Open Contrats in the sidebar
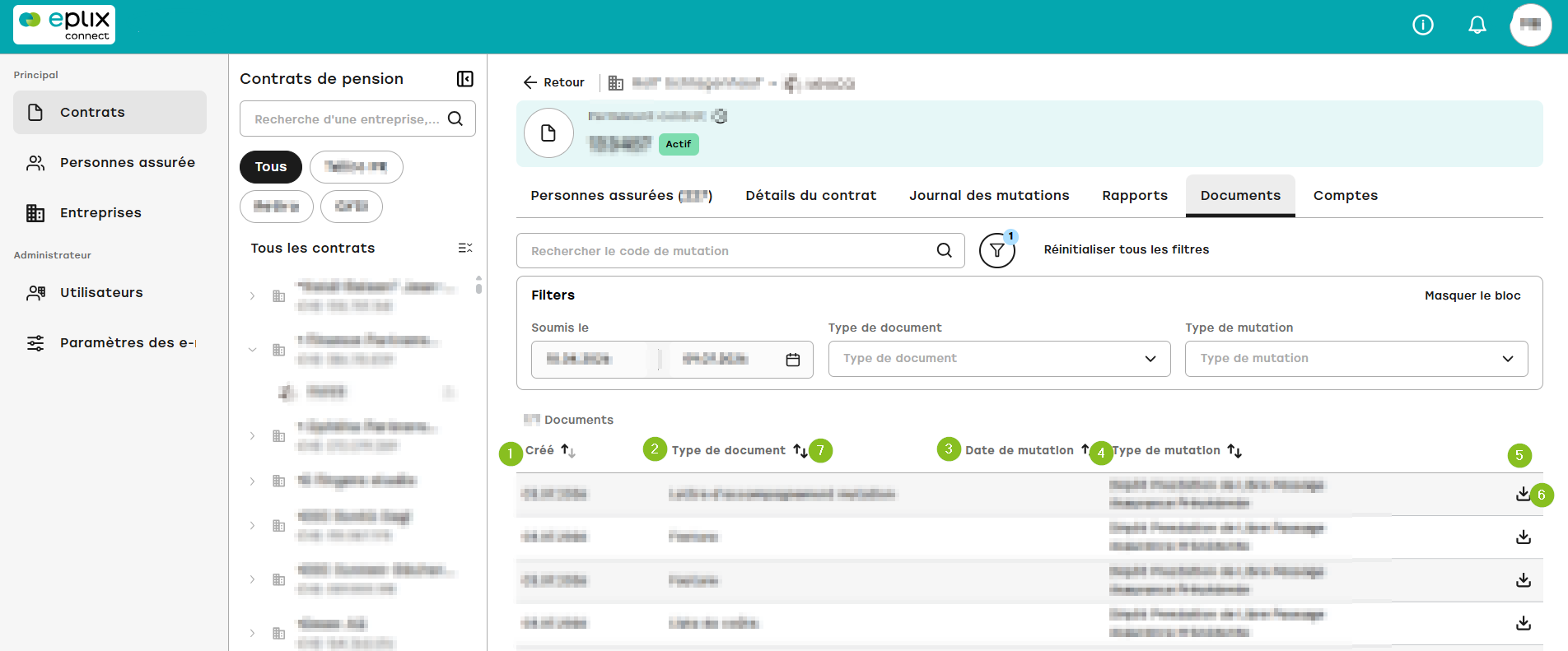1568x651 pixels. pyautogui.click(x=110, y=112)
